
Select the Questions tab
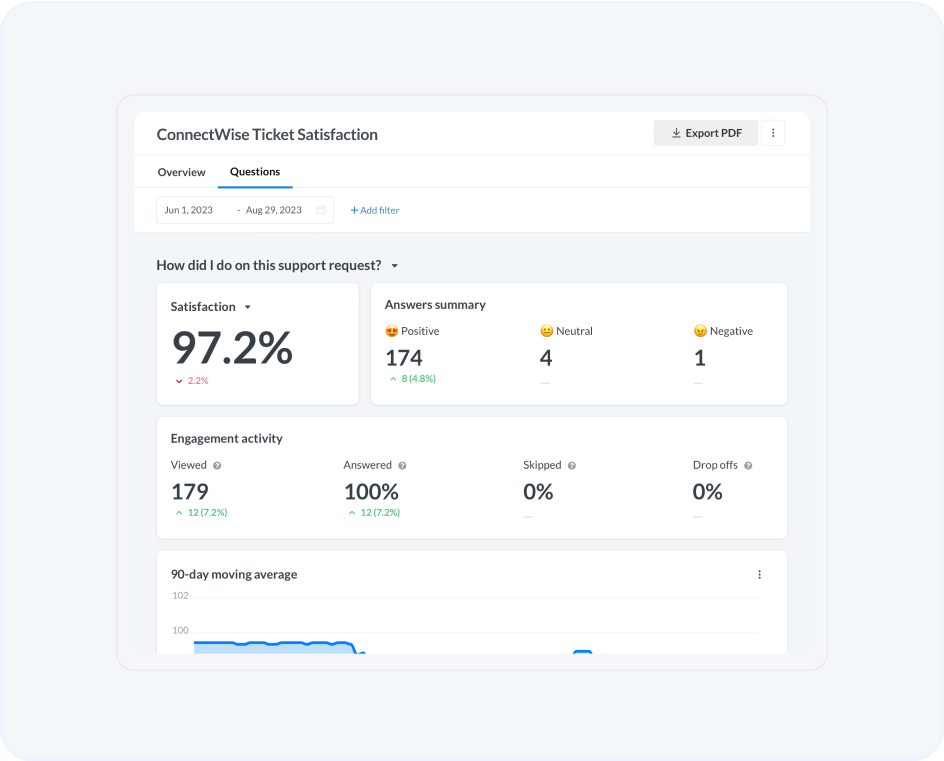coord(255,172)
